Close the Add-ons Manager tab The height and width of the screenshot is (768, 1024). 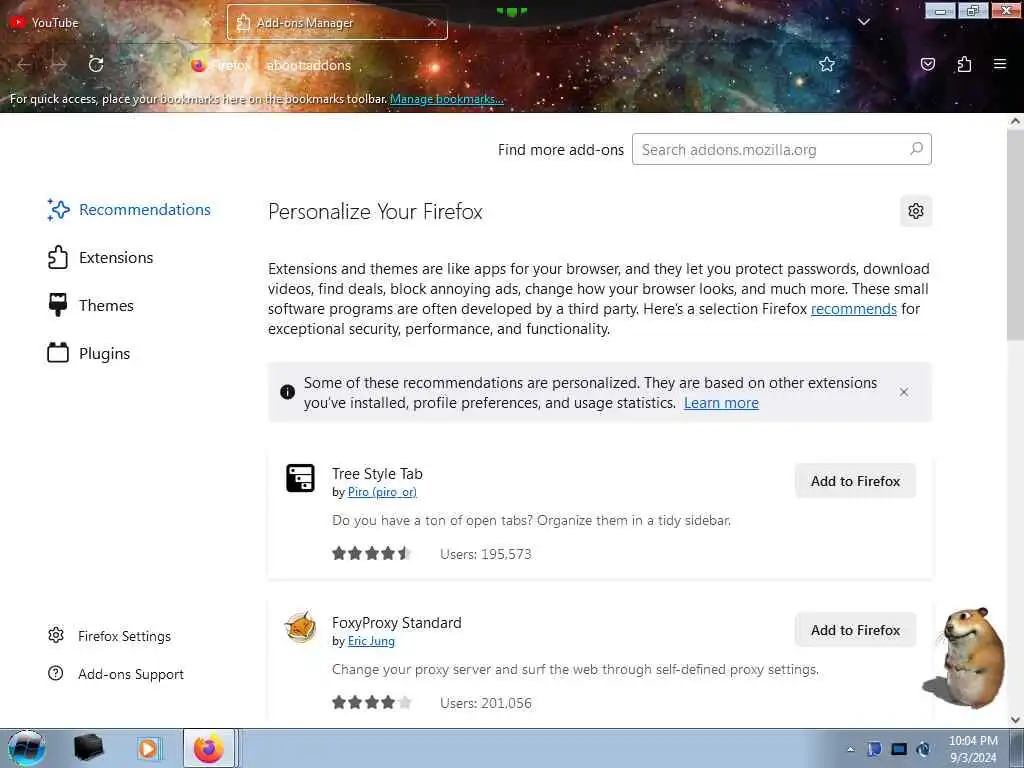click(432, 22)
